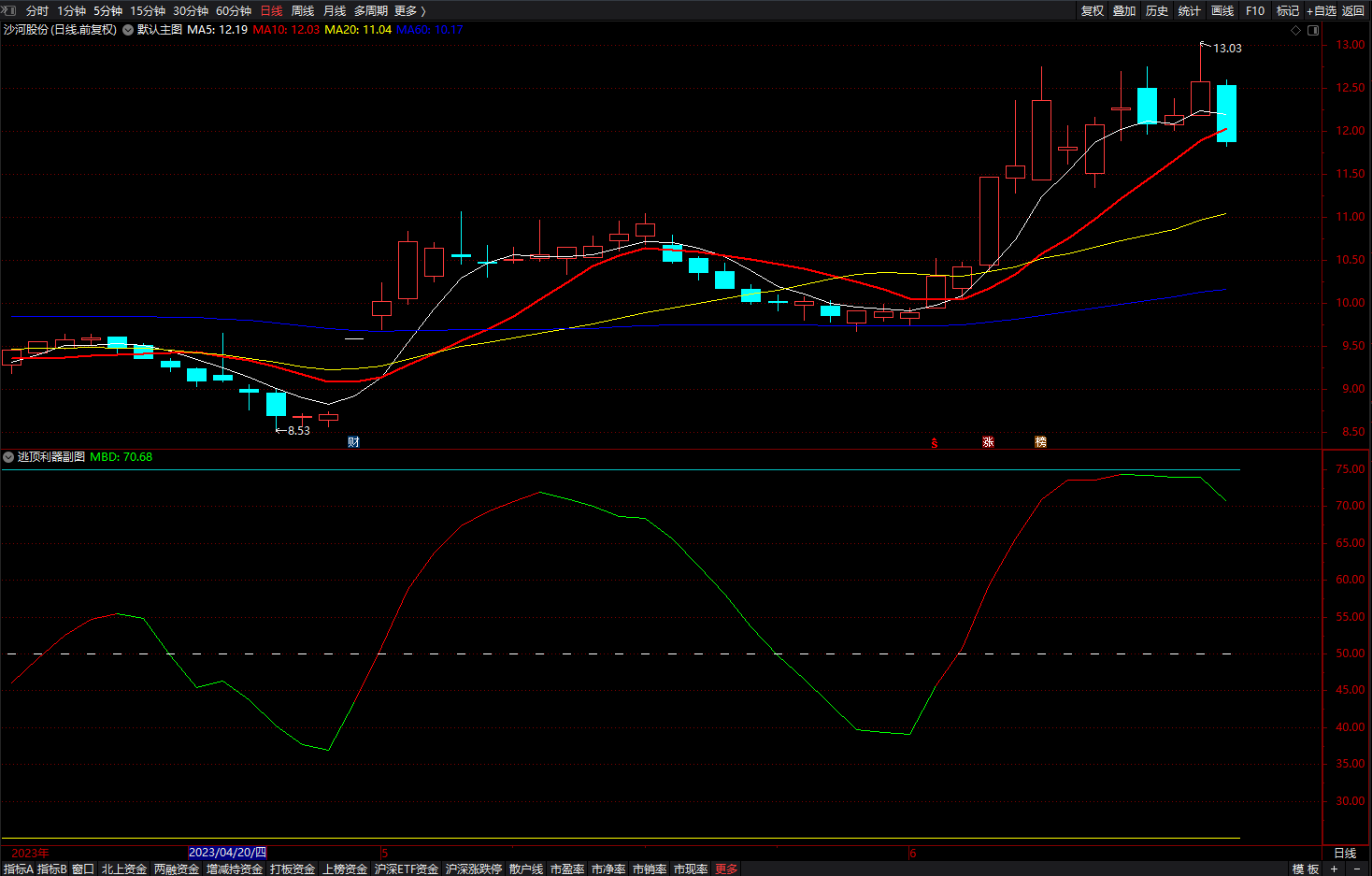Open the 北上资金 indicator tab
Image resolution: width=1372 pixels, height=876 pixels.
pyautogui.click(x=124, y=869)
